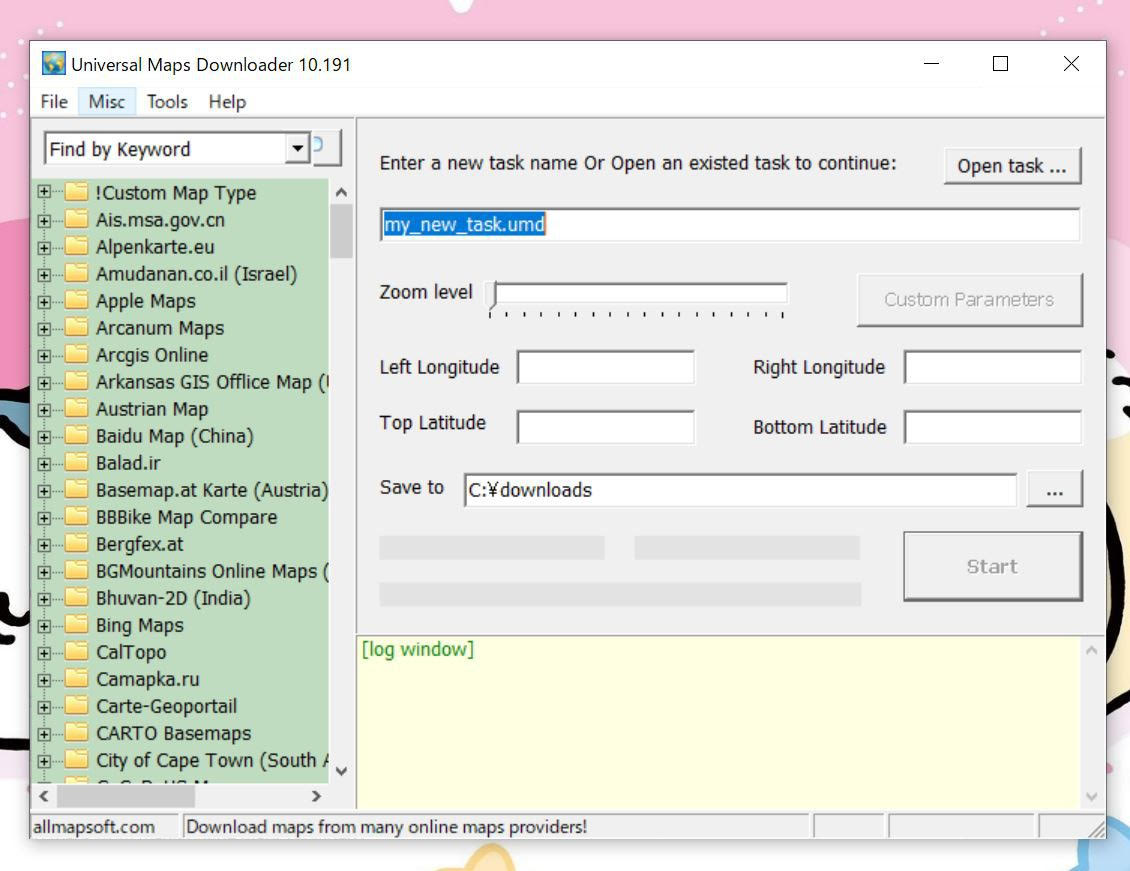
Task: Click the Zoom level slider handle
Action: tap(491, 294)
